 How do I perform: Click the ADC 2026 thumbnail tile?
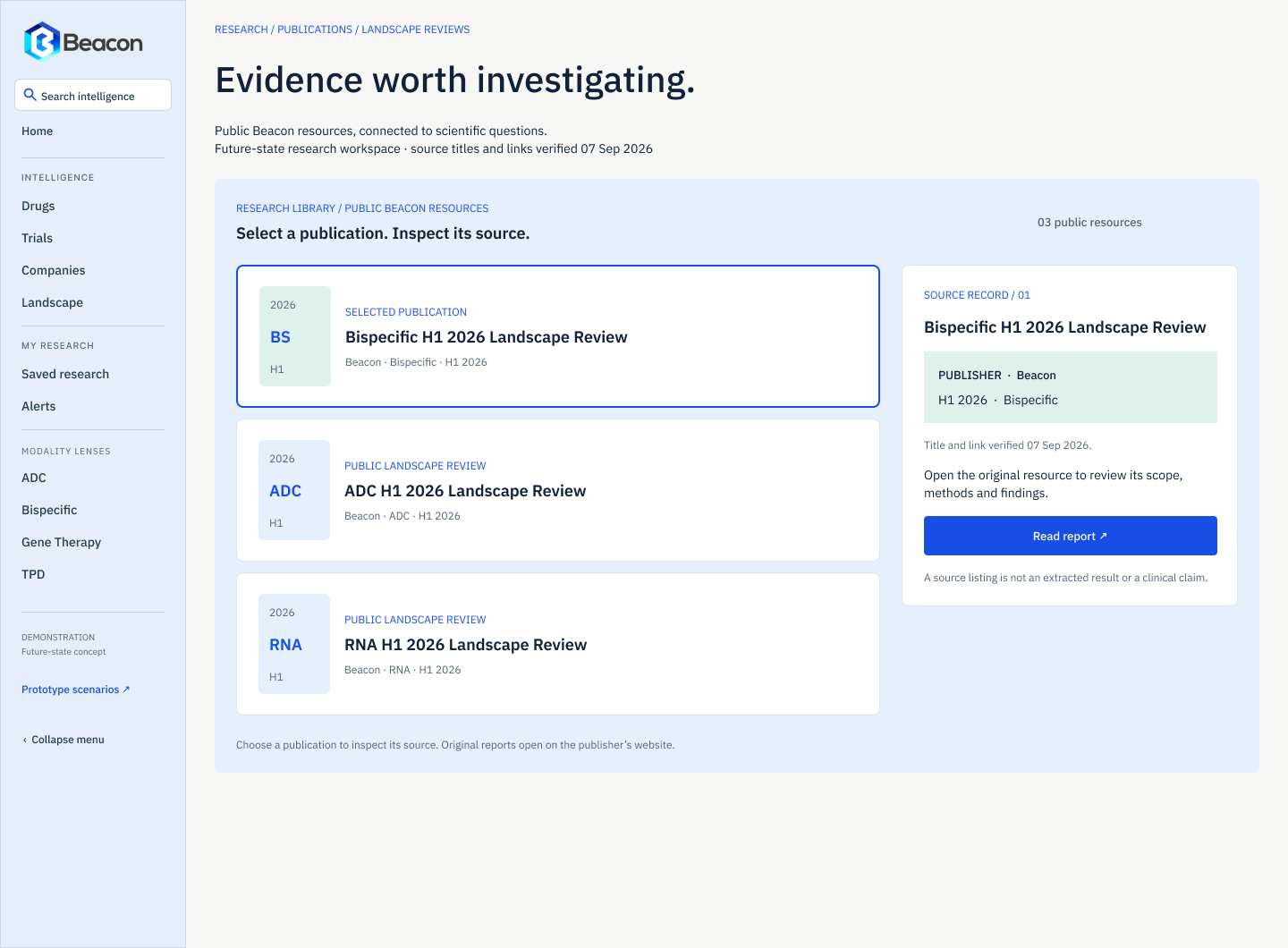294,490
